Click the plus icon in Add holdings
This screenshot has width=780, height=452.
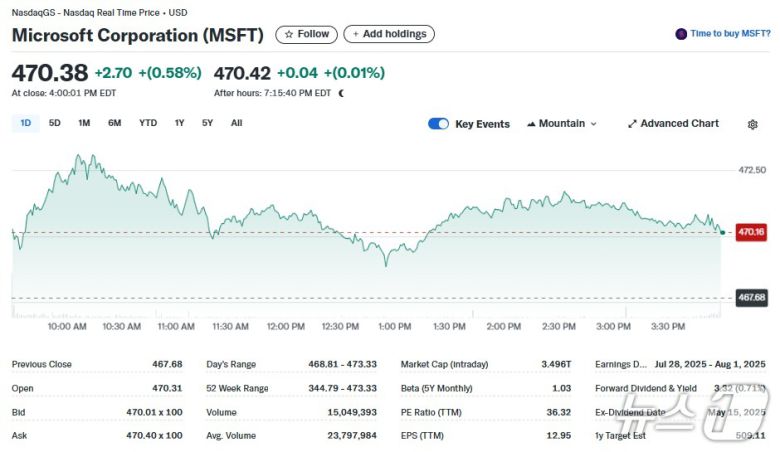tap(355, 34)
